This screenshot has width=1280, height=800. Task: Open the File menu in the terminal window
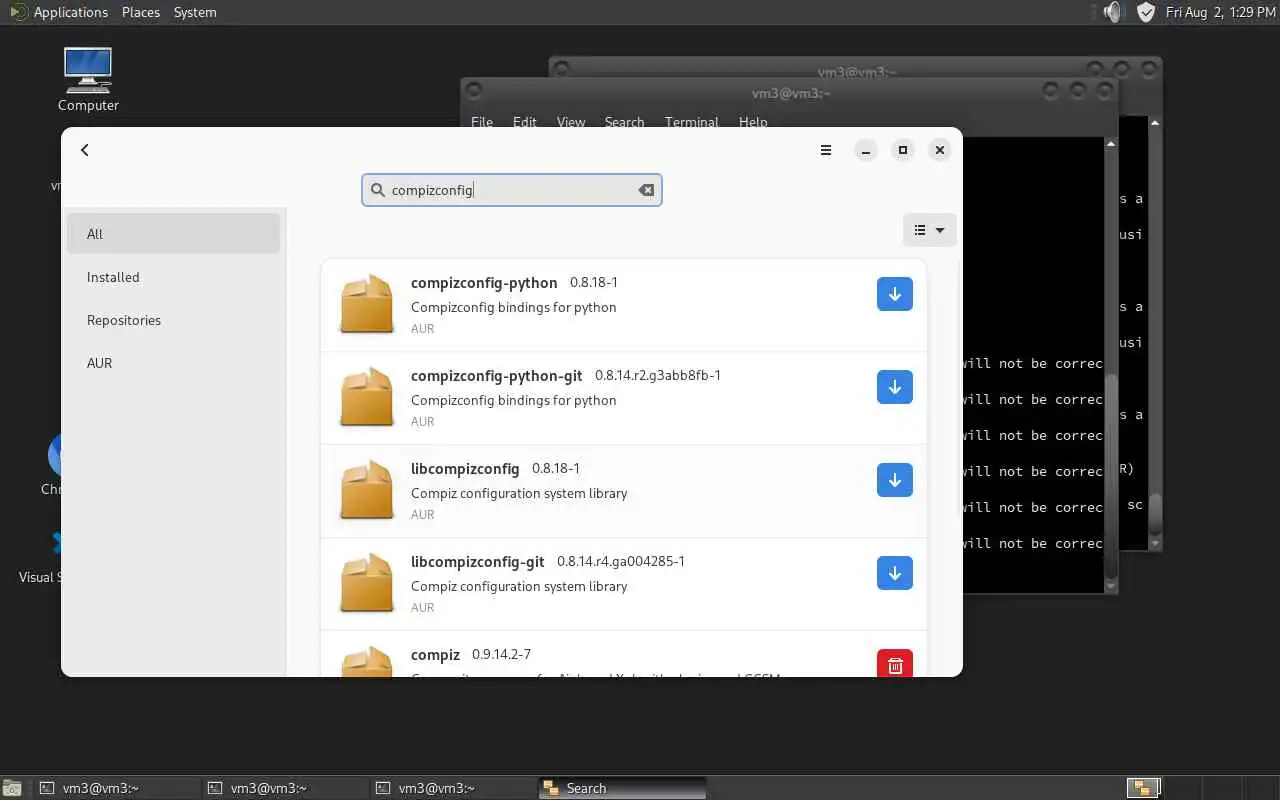482,121
